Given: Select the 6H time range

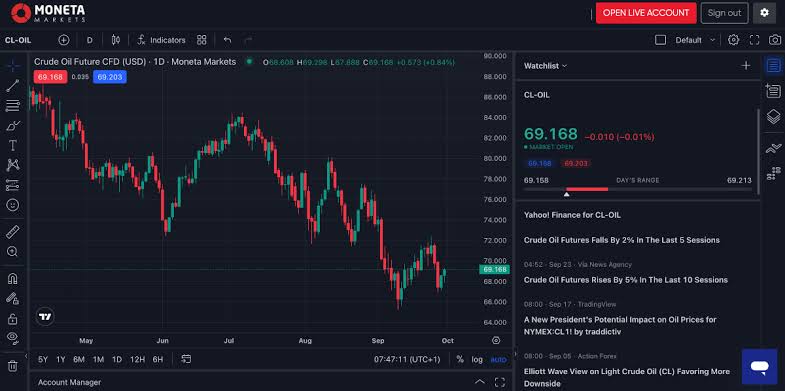Looking at the screenshot, I should pyautogui.click(x=158, y=359).
